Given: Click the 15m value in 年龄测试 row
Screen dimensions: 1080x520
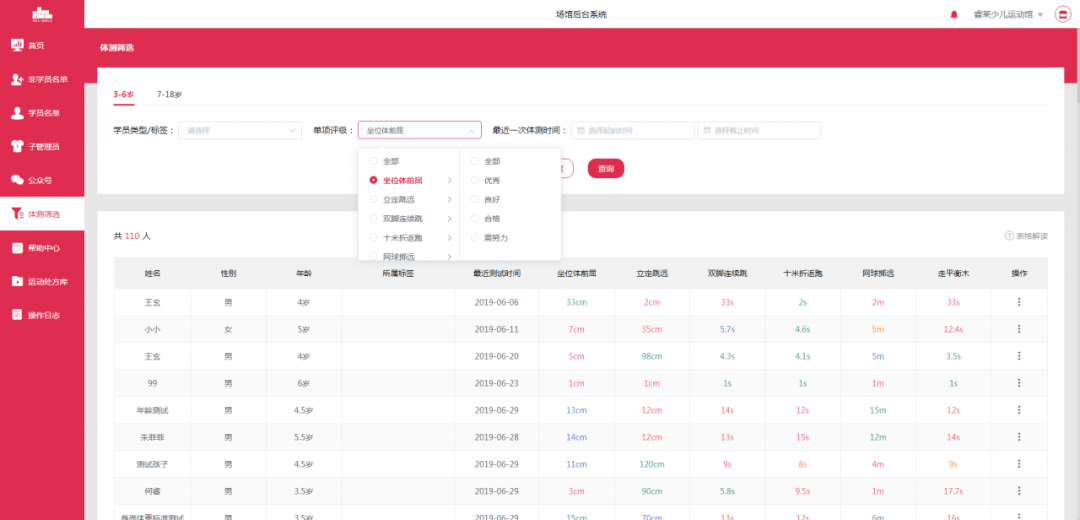Looking at the screenshot, I should 878,410.
